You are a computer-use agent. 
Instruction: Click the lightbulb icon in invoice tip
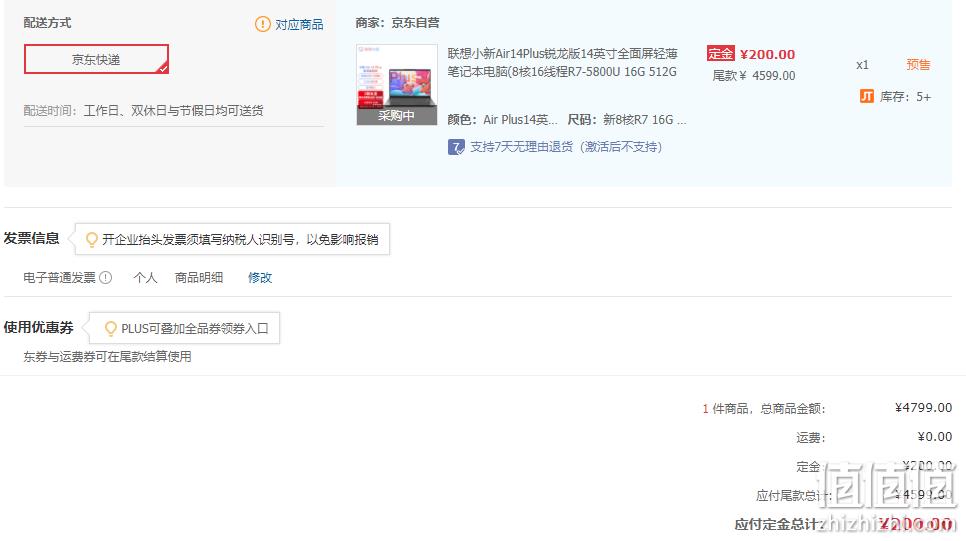[x=91, y=239]
